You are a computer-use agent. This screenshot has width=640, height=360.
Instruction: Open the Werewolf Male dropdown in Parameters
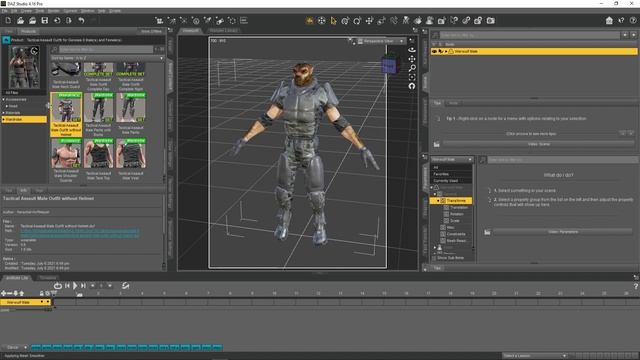pos(451,160)
